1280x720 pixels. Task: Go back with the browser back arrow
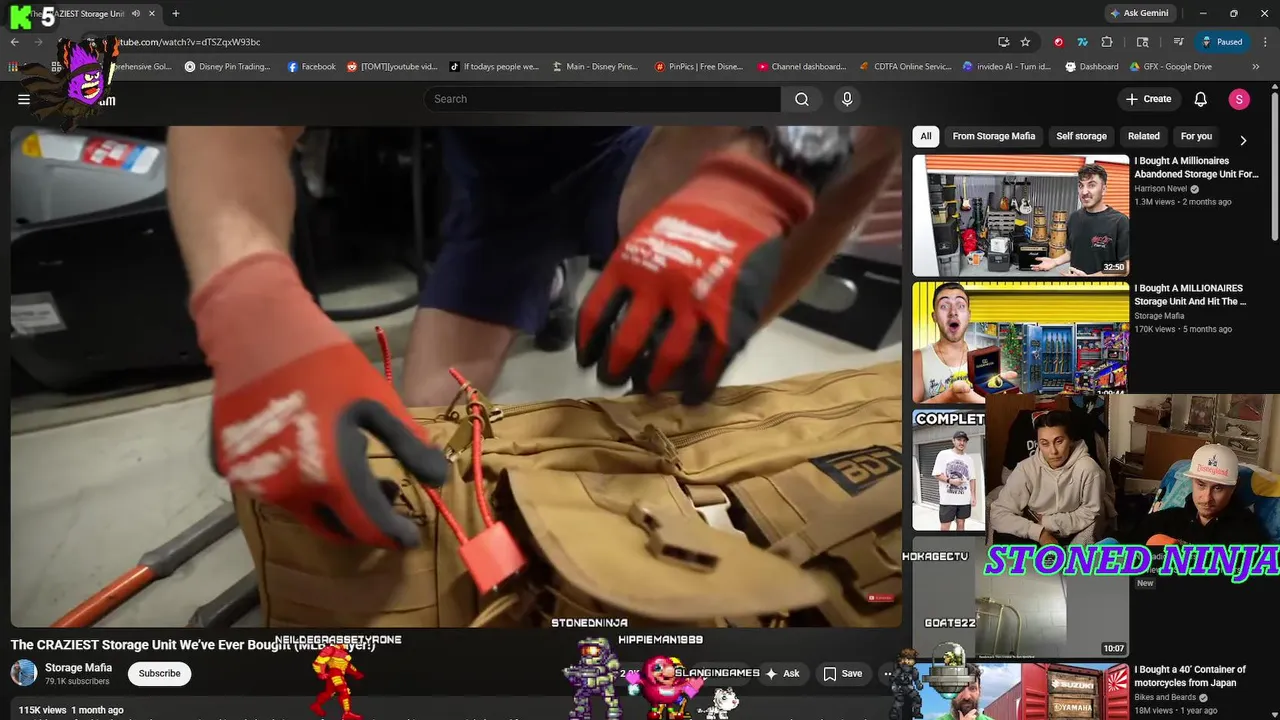pos(15,42)
